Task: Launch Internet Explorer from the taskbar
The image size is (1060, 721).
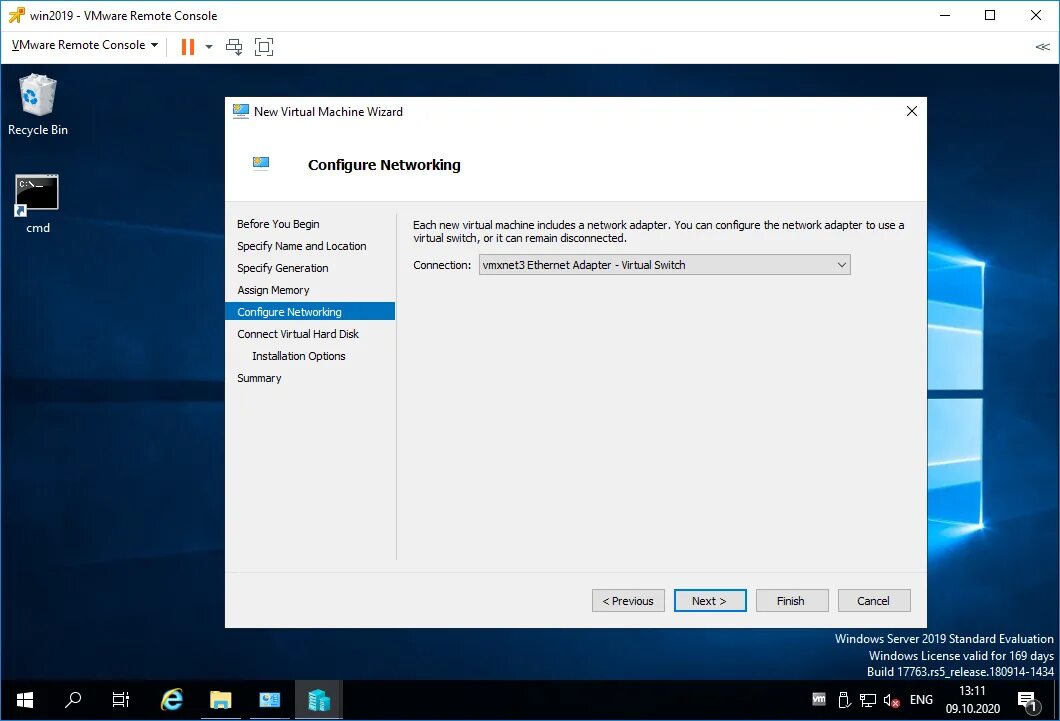Action: click(x=172, y=700)
